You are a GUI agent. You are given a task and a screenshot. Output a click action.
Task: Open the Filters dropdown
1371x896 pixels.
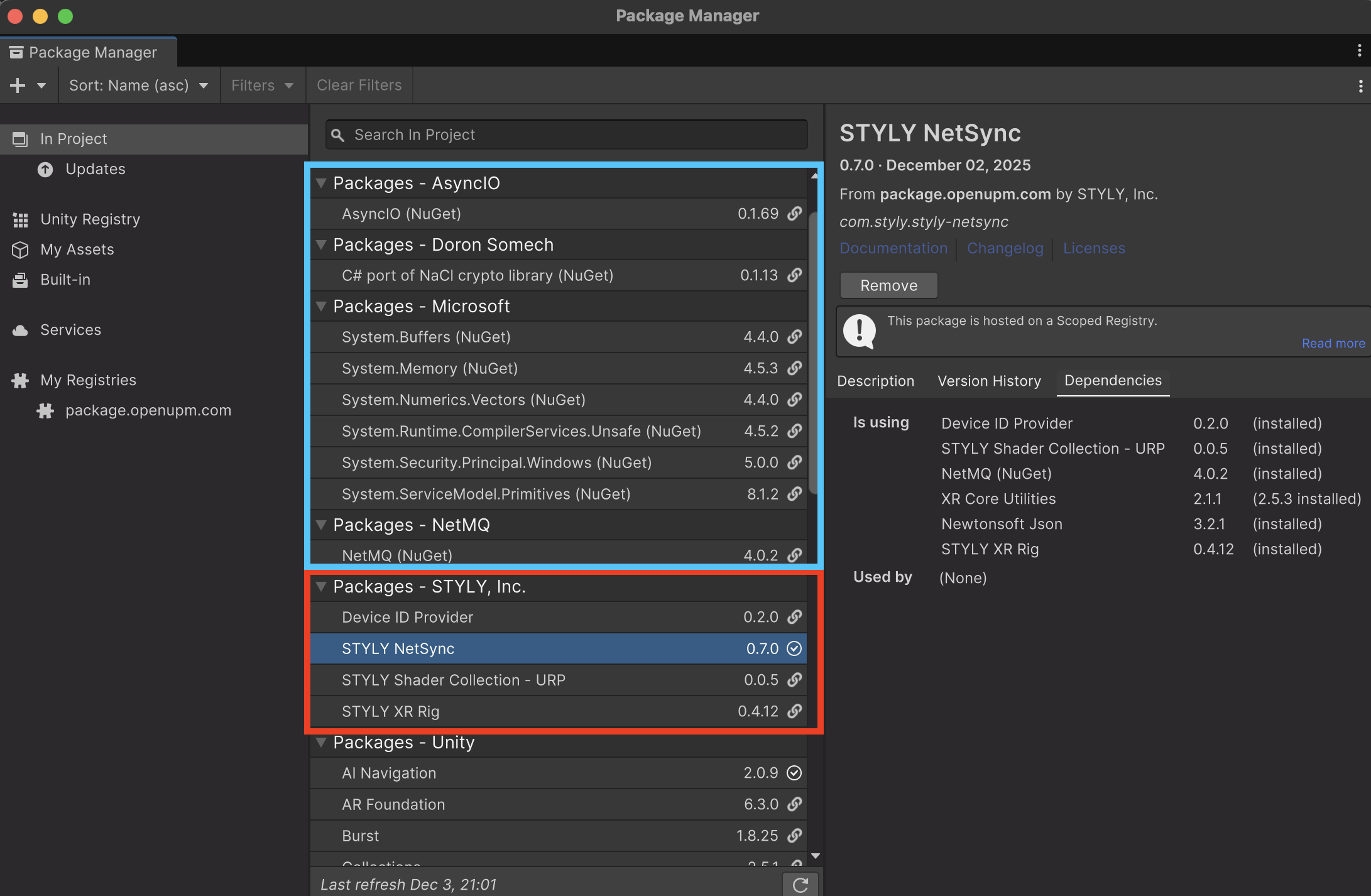(x=262, y=85)
